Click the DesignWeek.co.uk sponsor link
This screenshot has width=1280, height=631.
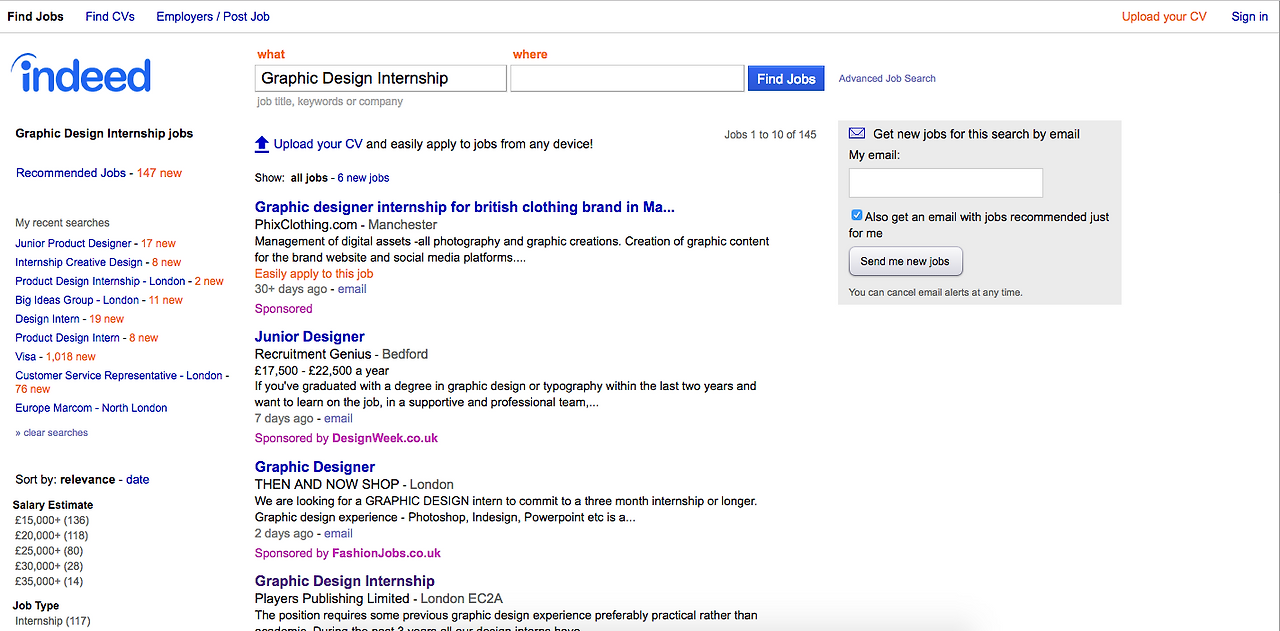pos(385,438)
